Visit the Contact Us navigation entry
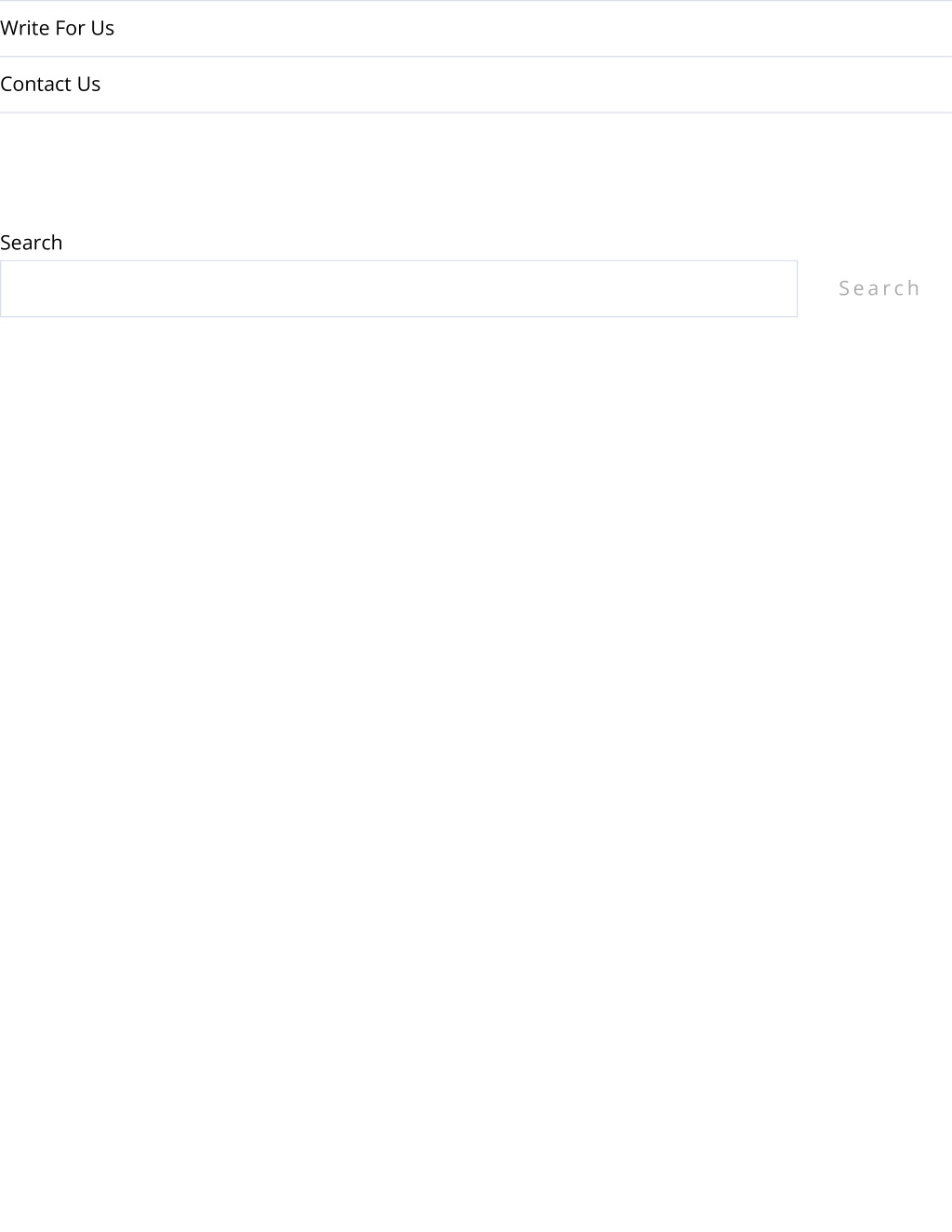Viewport: 952px width, 1232px height. (x=50, y=85)
